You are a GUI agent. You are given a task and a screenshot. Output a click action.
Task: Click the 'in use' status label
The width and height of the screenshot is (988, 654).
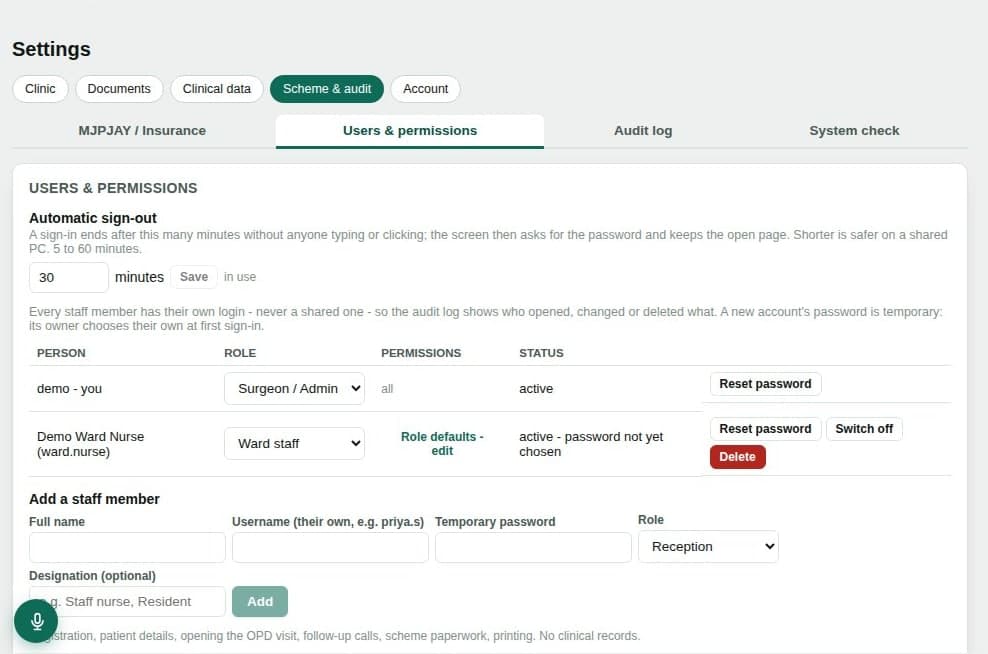(240, 277)
